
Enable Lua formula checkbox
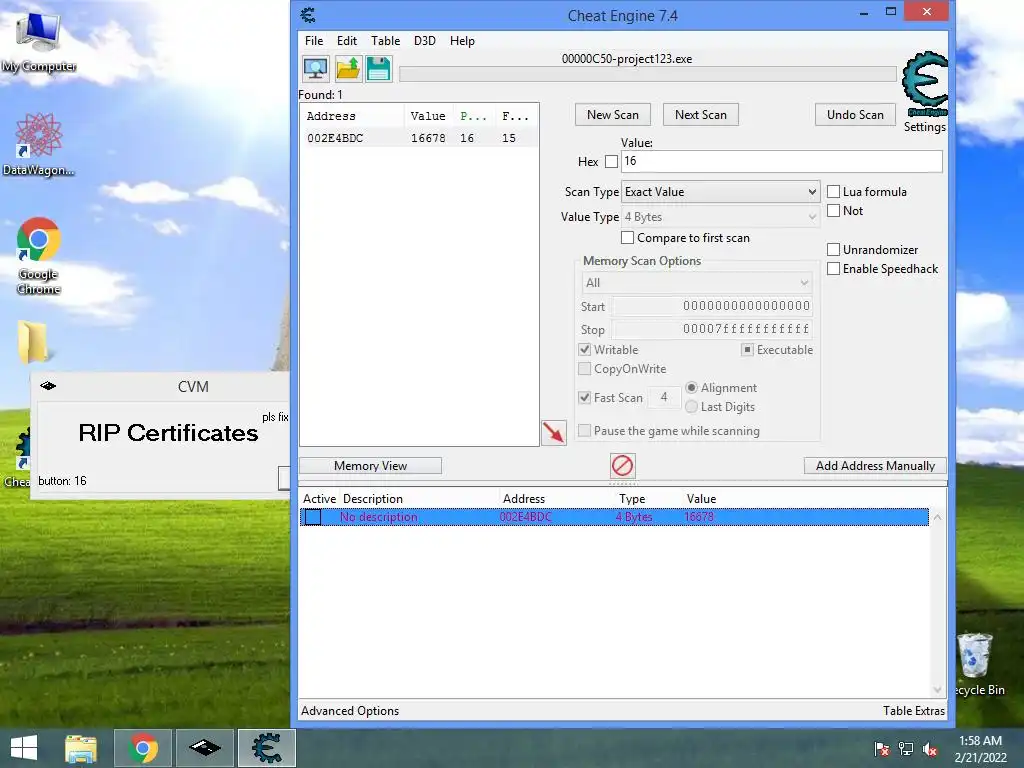tap(833, 191)
